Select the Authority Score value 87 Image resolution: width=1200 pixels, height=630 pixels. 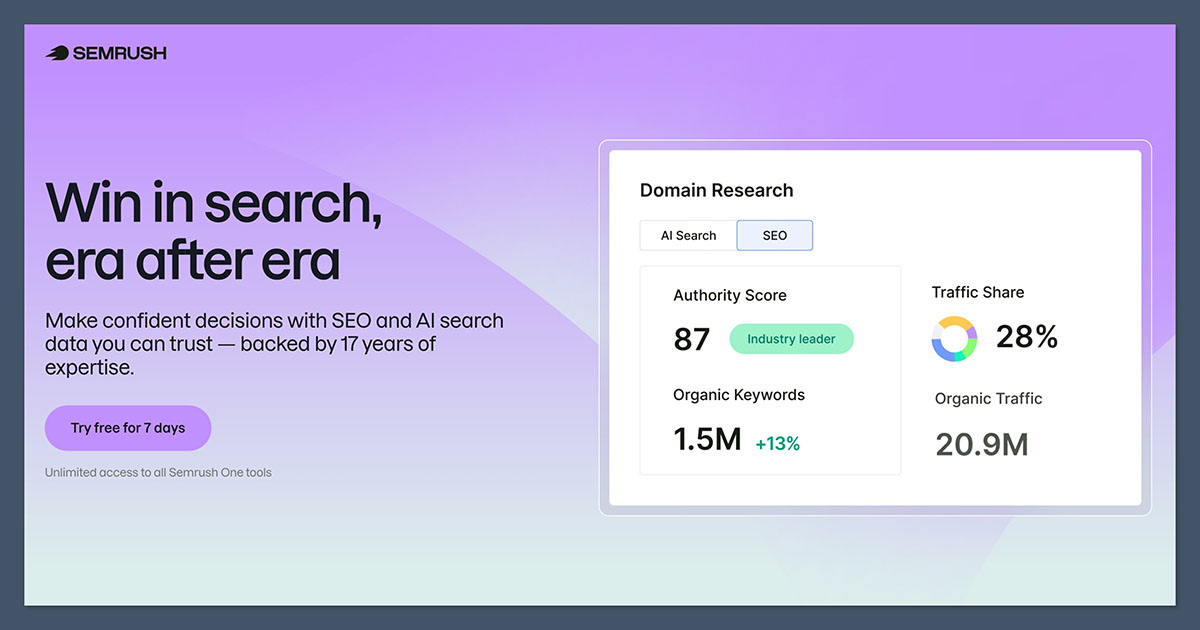[691, 340]
